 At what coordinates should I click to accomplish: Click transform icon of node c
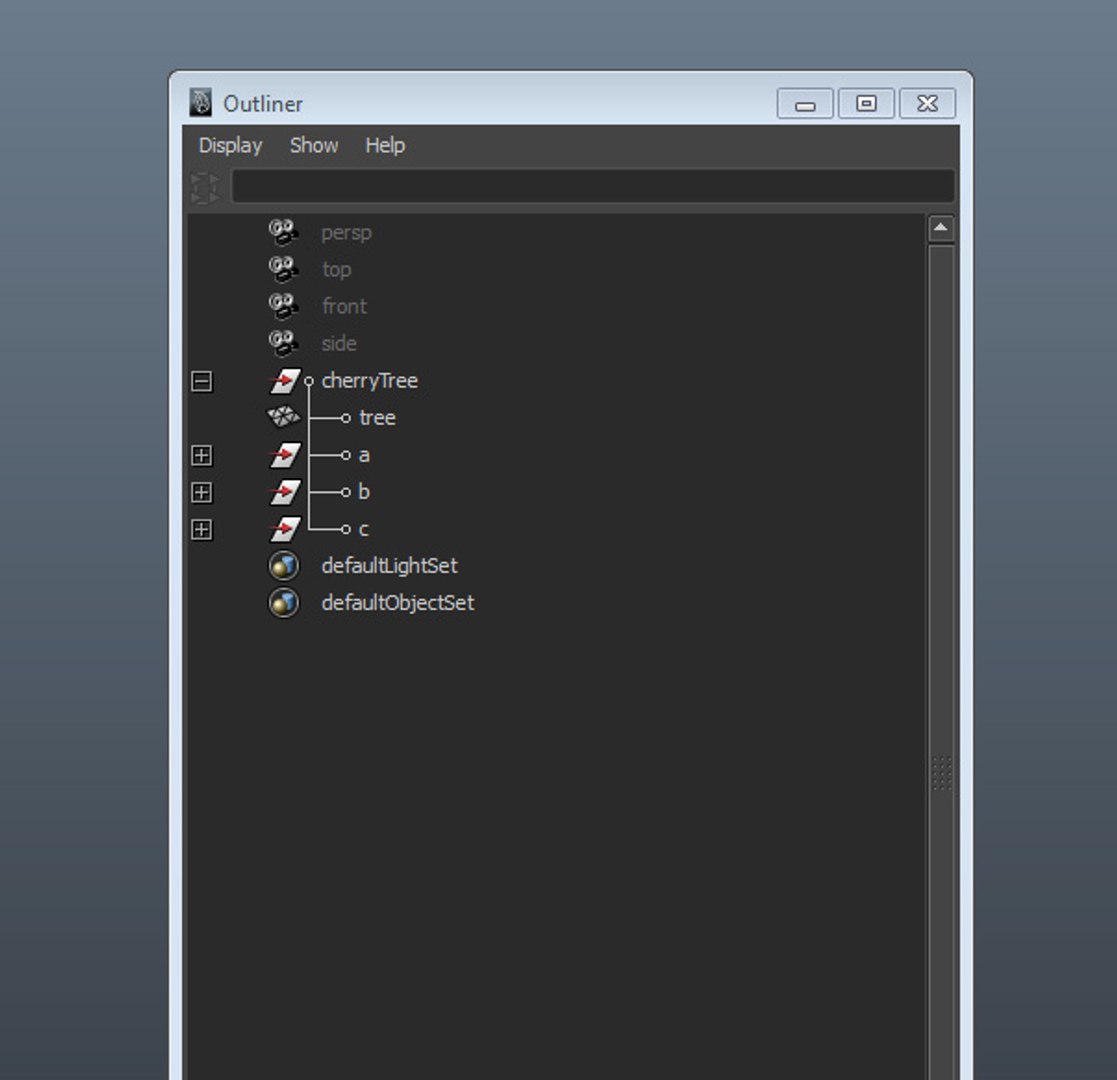[285, 529]
